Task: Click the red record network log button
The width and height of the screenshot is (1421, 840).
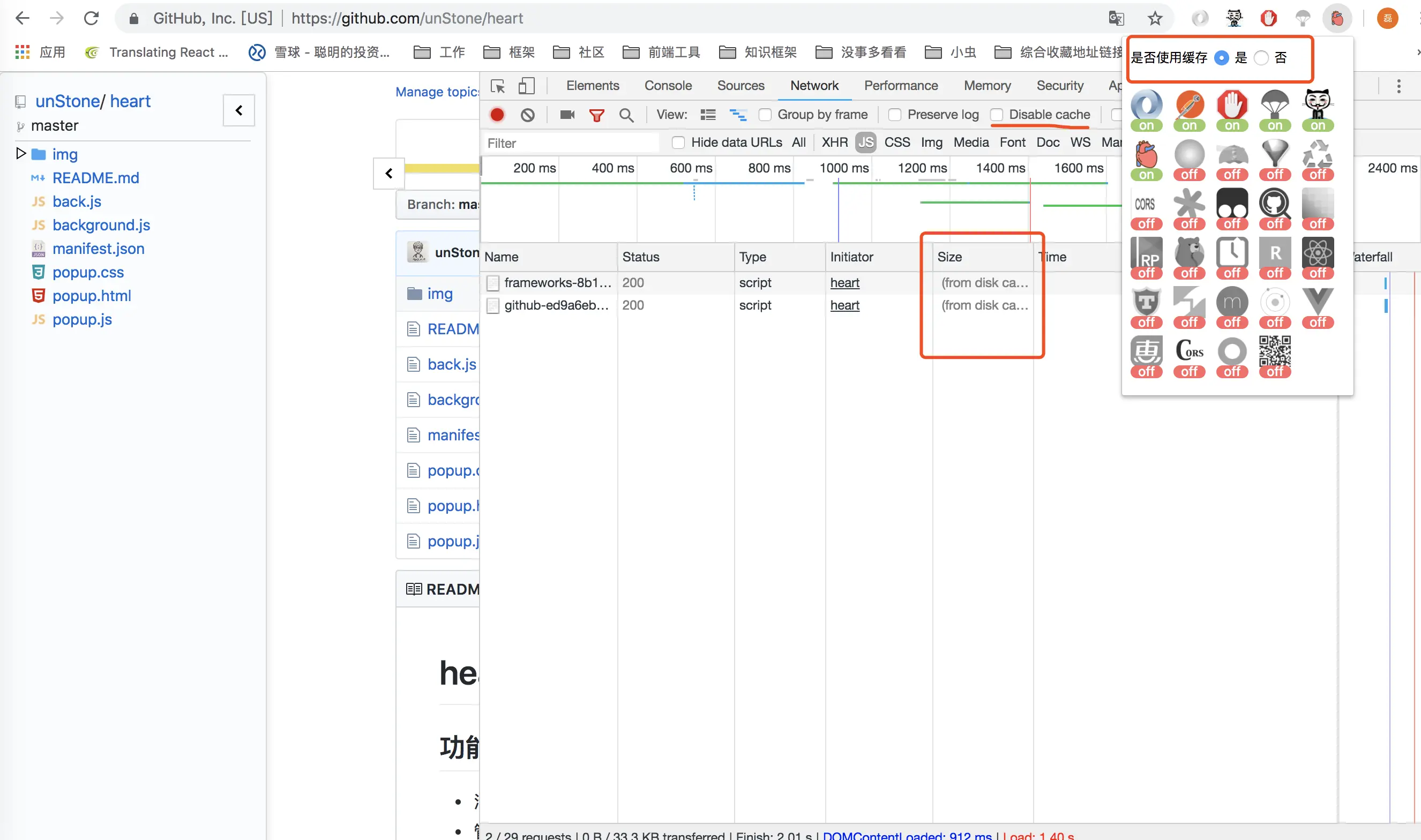Action: tap(497, 115)
